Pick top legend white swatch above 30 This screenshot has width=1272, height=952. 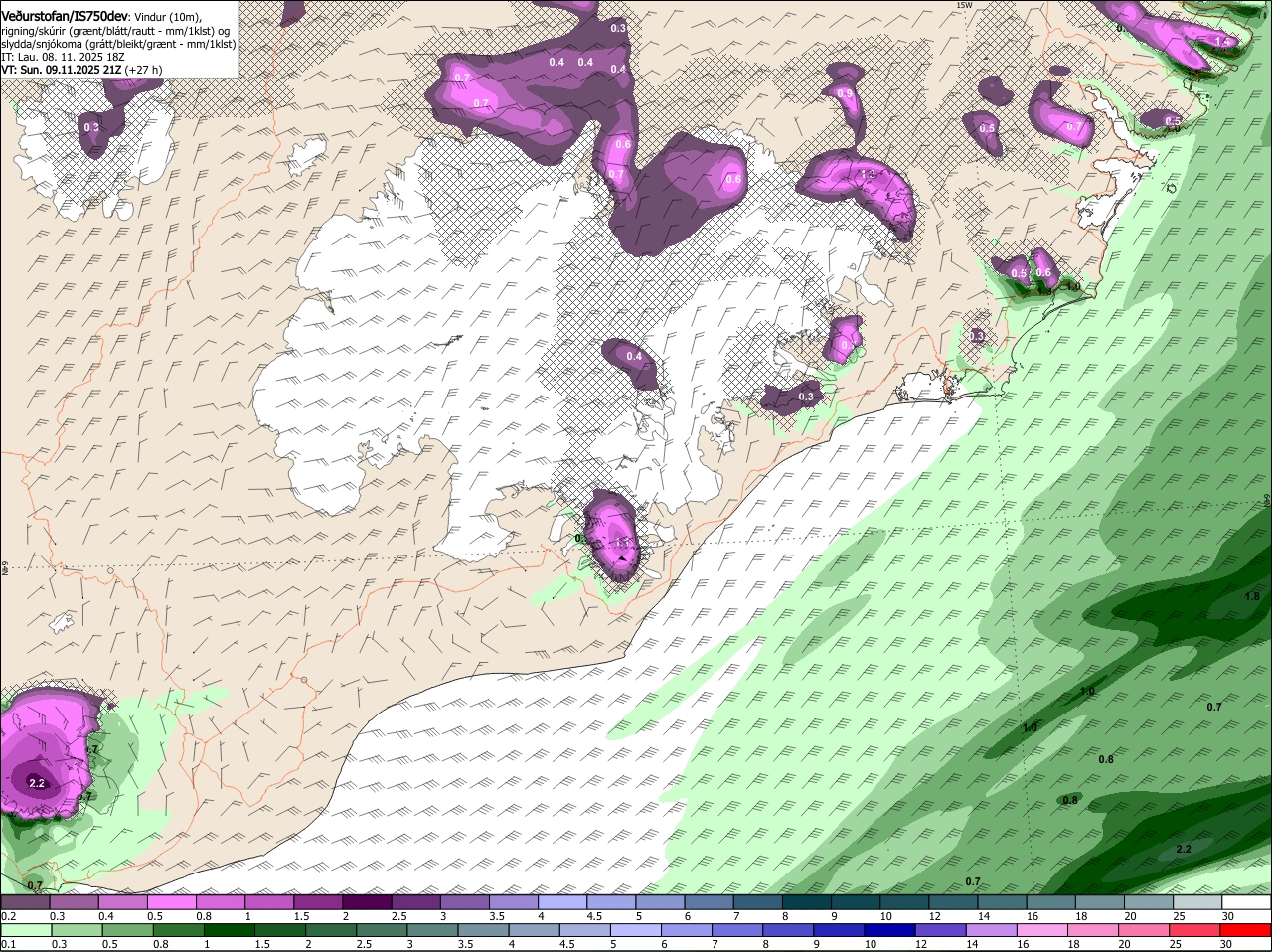[1247, 902]
